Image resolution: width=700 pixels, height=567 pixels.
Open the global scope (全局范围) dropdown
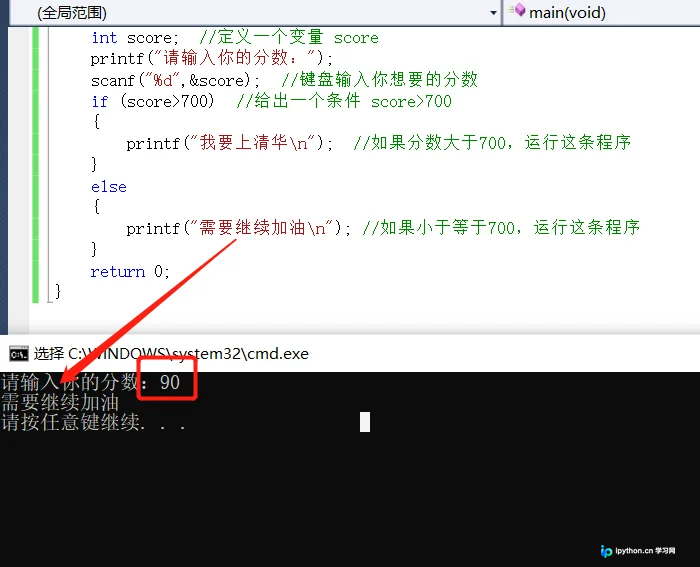coord(256,13)
